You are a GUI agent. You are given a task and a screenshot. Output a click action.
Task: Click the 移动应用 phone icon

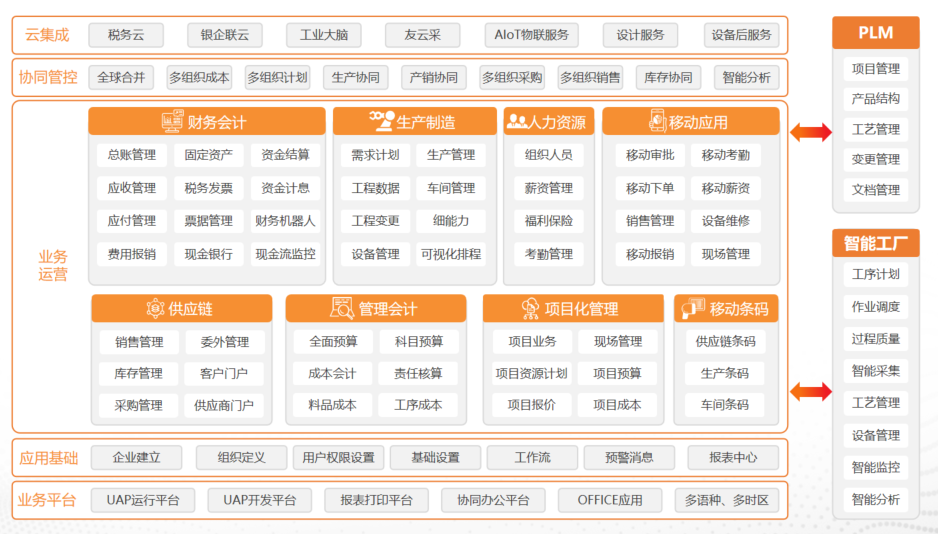click(657, 121)
